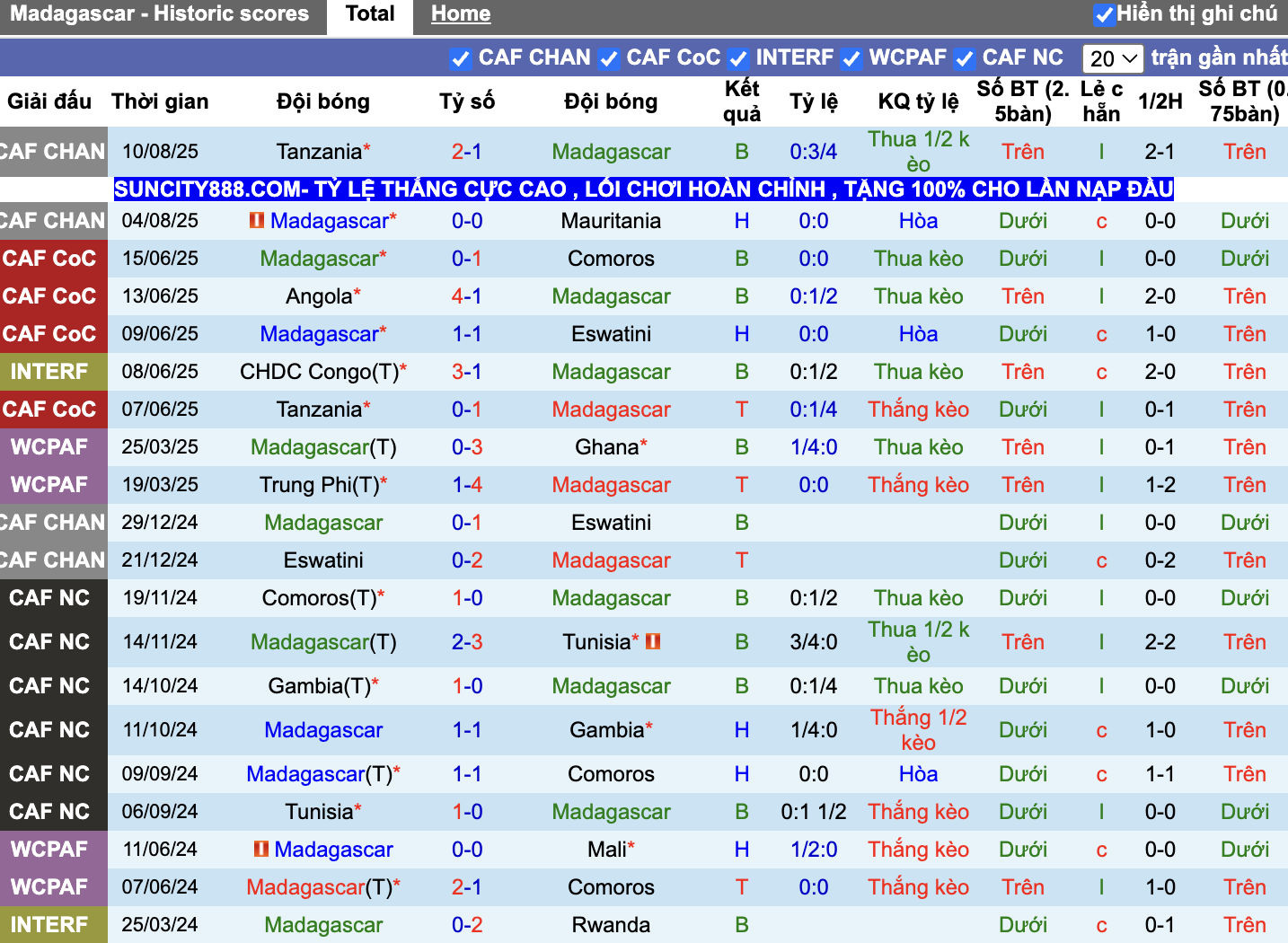The height and width of the screenshot is (943, 1288).
Task: Click the red card icon next to Madagascar on 11/06/24
Action: tap(261, 849)
